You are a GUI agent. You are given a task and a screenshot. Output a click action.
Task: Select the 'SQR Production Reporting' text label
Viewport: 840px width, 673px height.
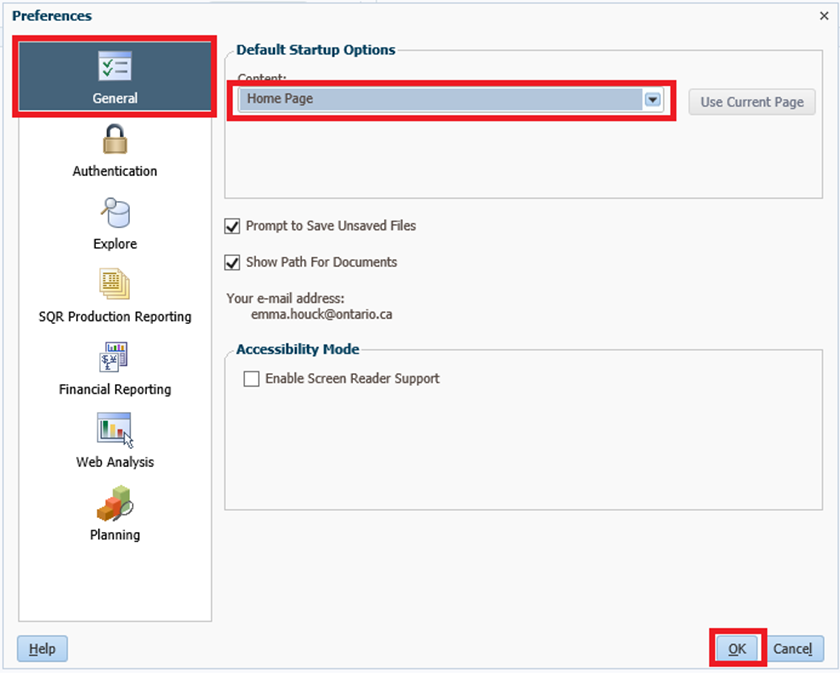[115, 317]
